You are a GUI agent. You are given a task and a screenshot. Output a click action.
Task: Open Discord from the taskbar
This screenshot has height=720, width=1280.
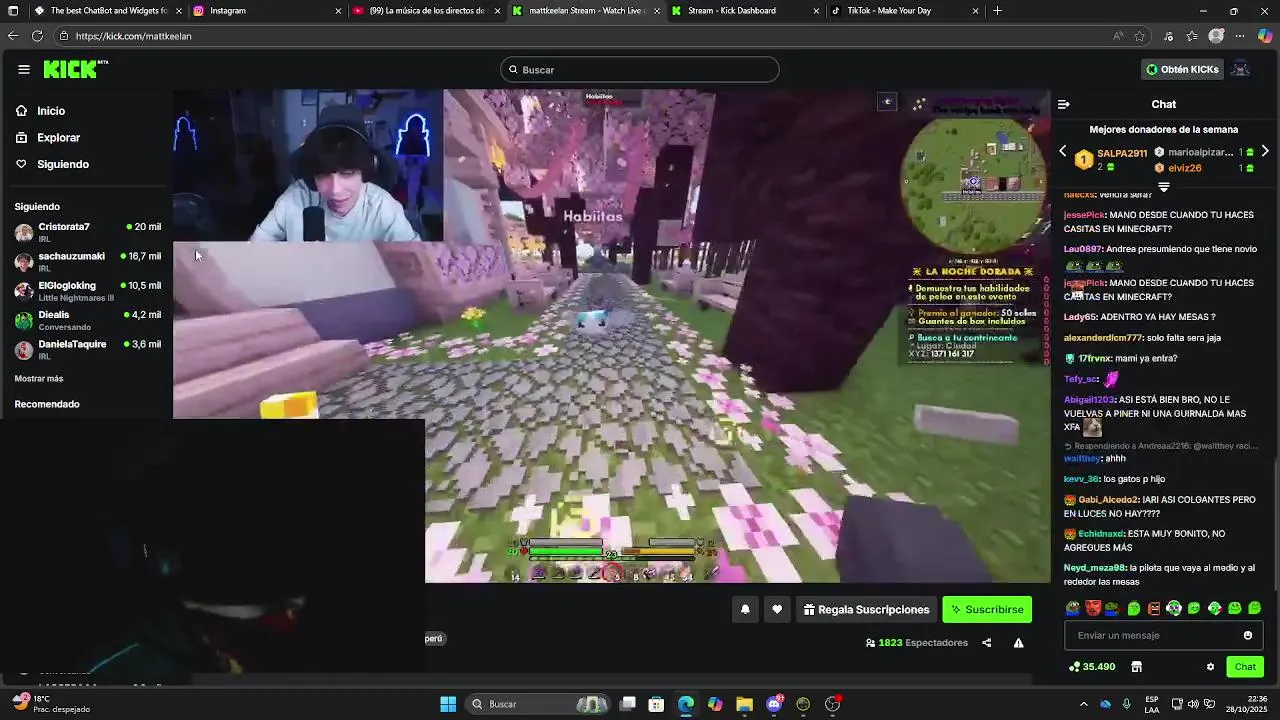(774, 704)
